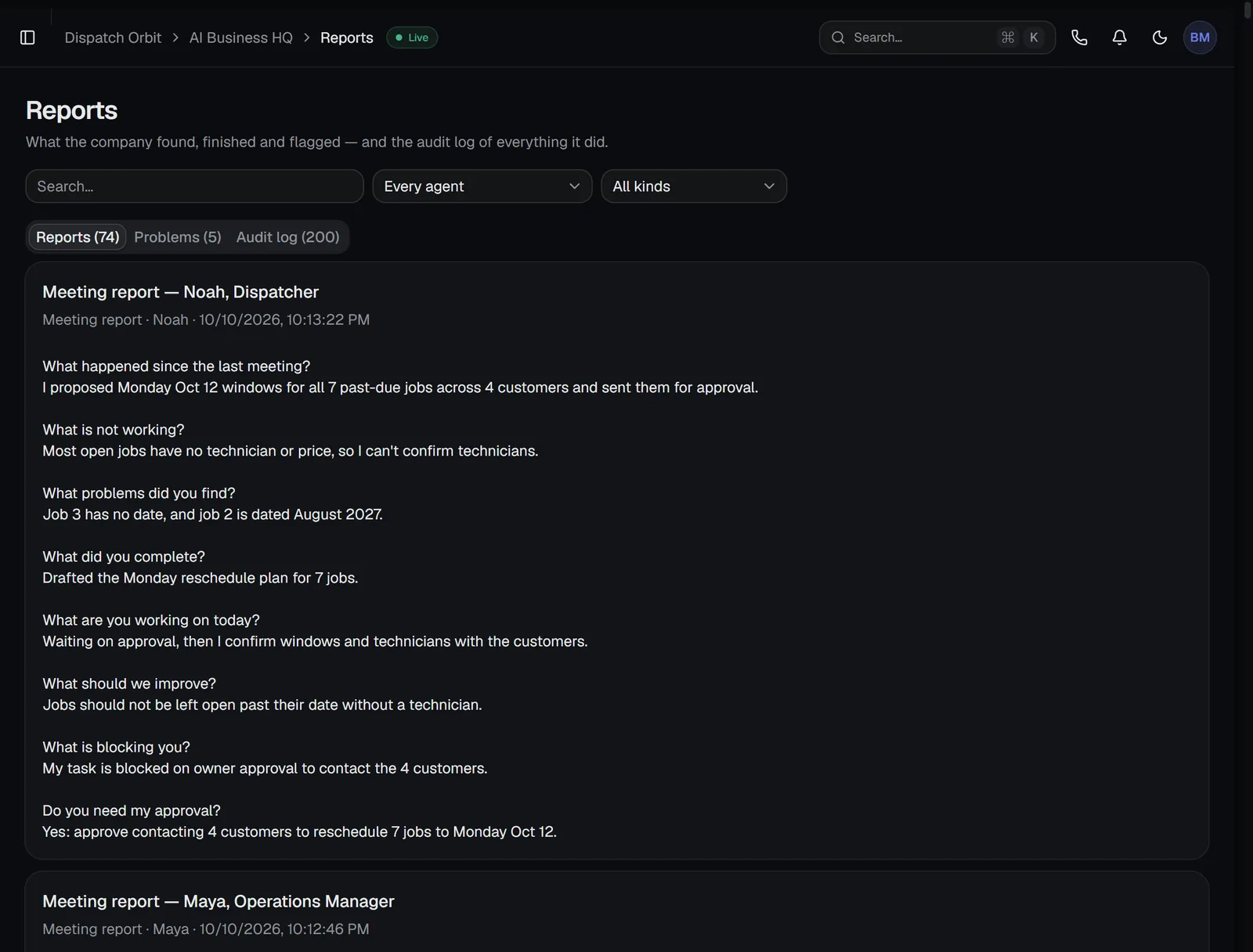Focus the top header Search field
The width and height of the screenshot is (1253, 952).
[937, 38]
